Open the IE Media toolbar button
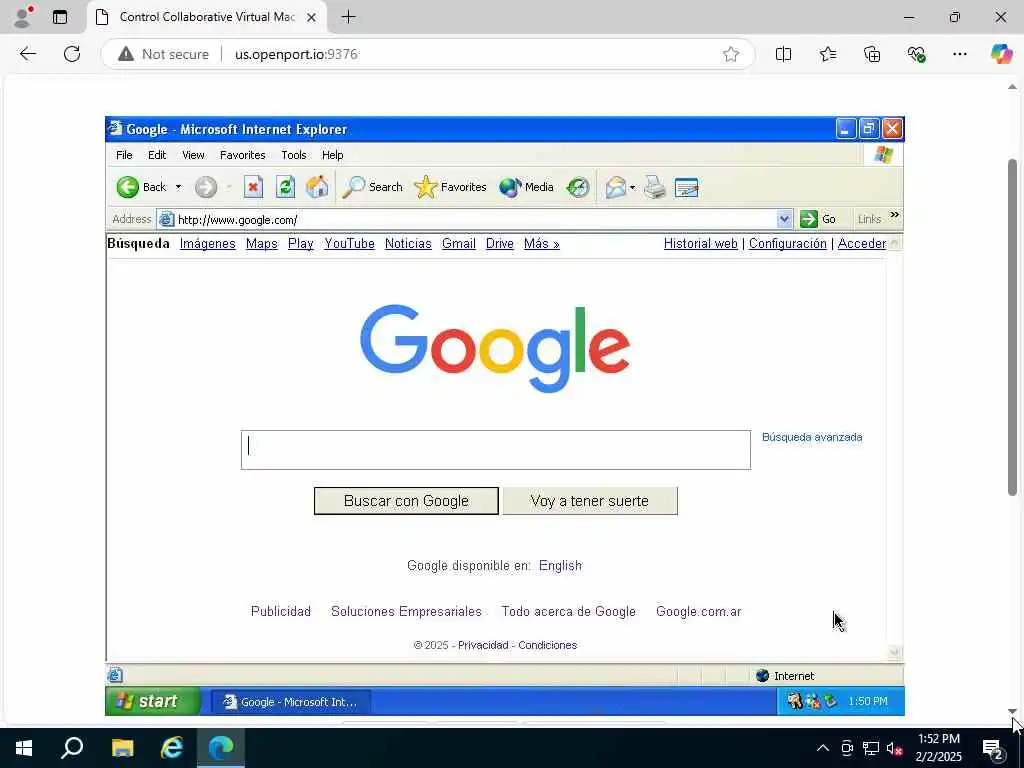 [x=526, y=187]
